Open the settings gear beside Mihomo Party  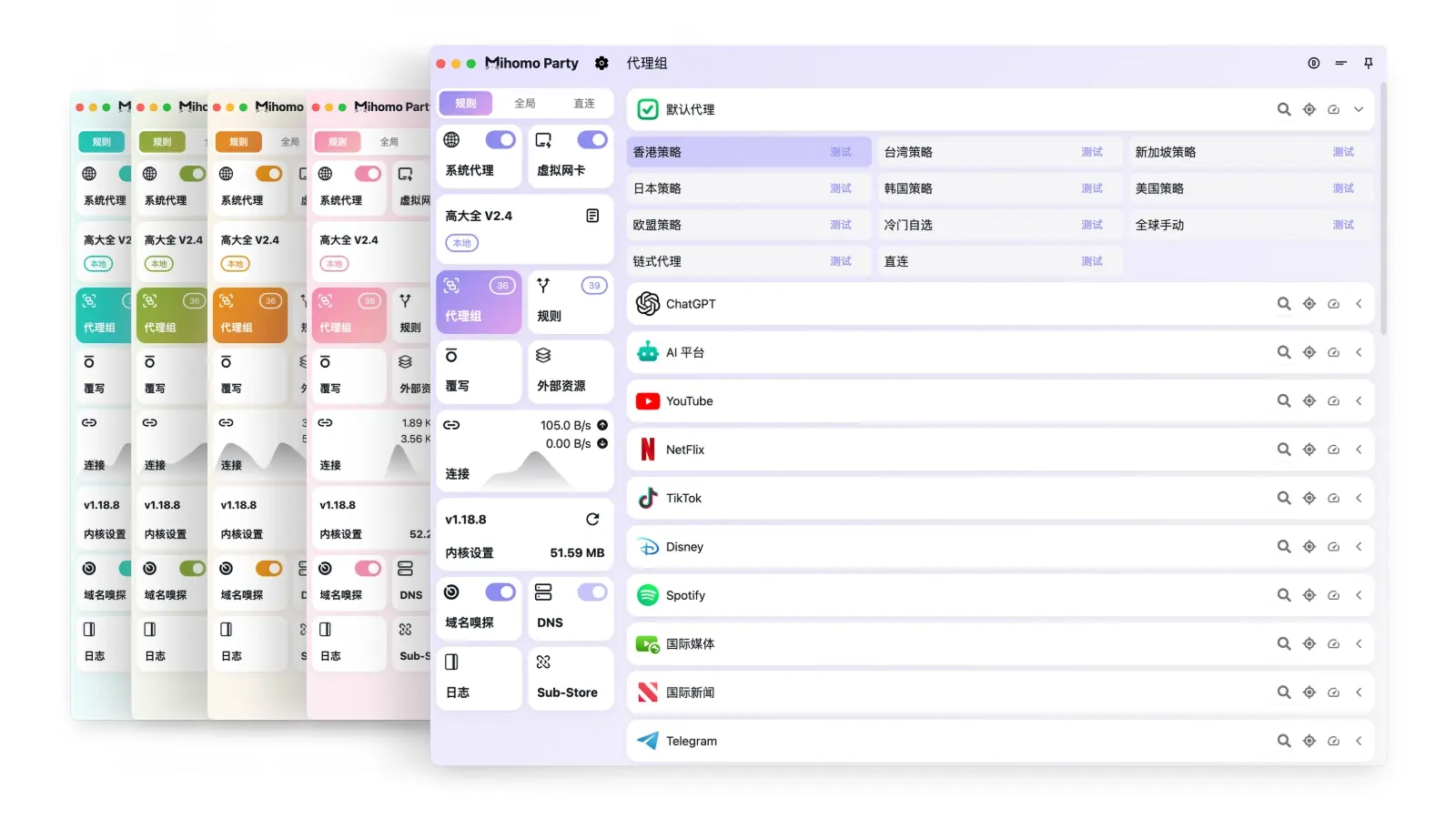pos(601,63)
